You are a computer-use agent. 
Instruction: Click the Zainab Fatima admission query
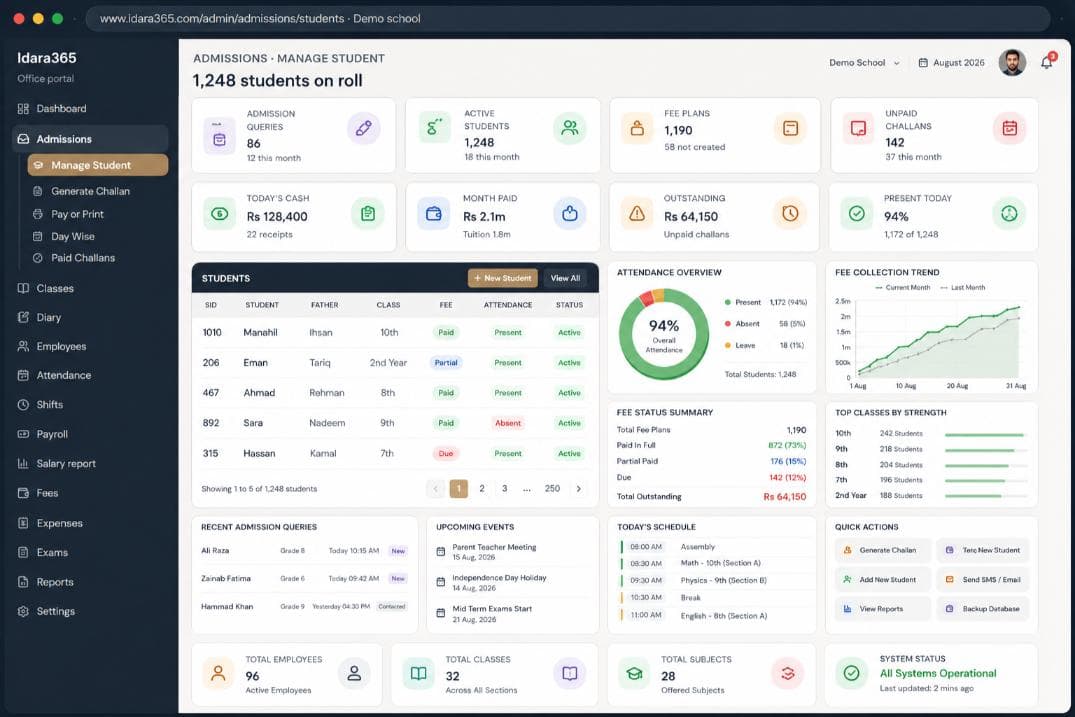tap(304, 579)
